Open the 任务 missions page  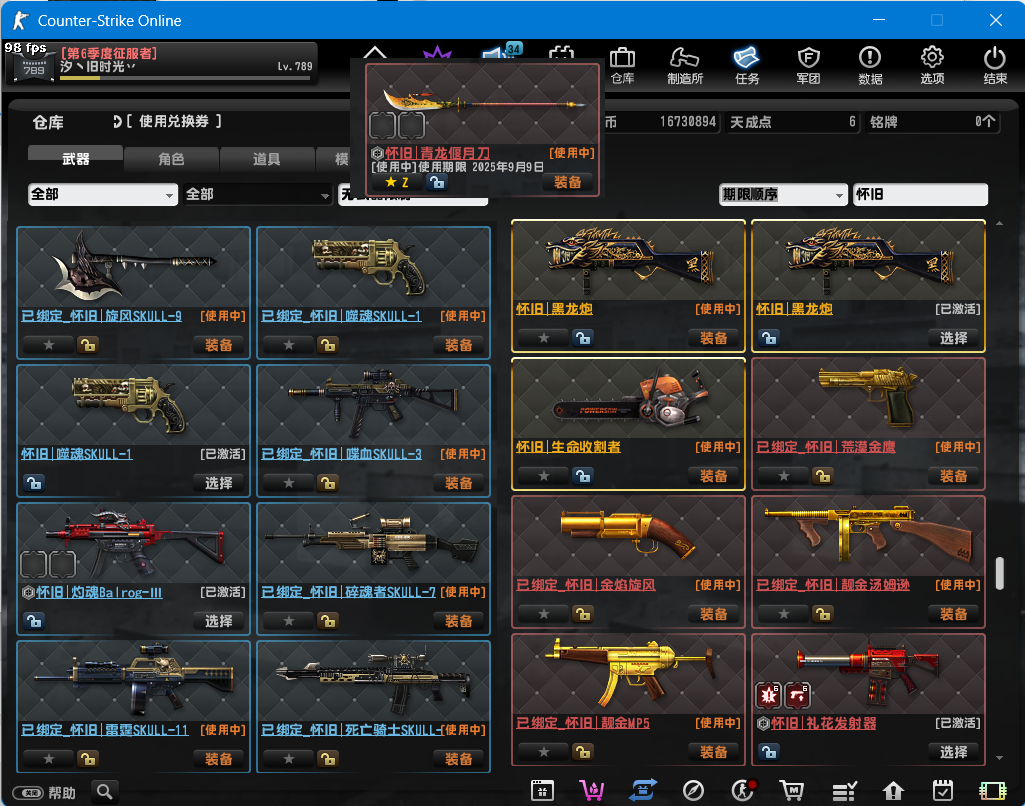pyautogui.click(x=747, y=65)
